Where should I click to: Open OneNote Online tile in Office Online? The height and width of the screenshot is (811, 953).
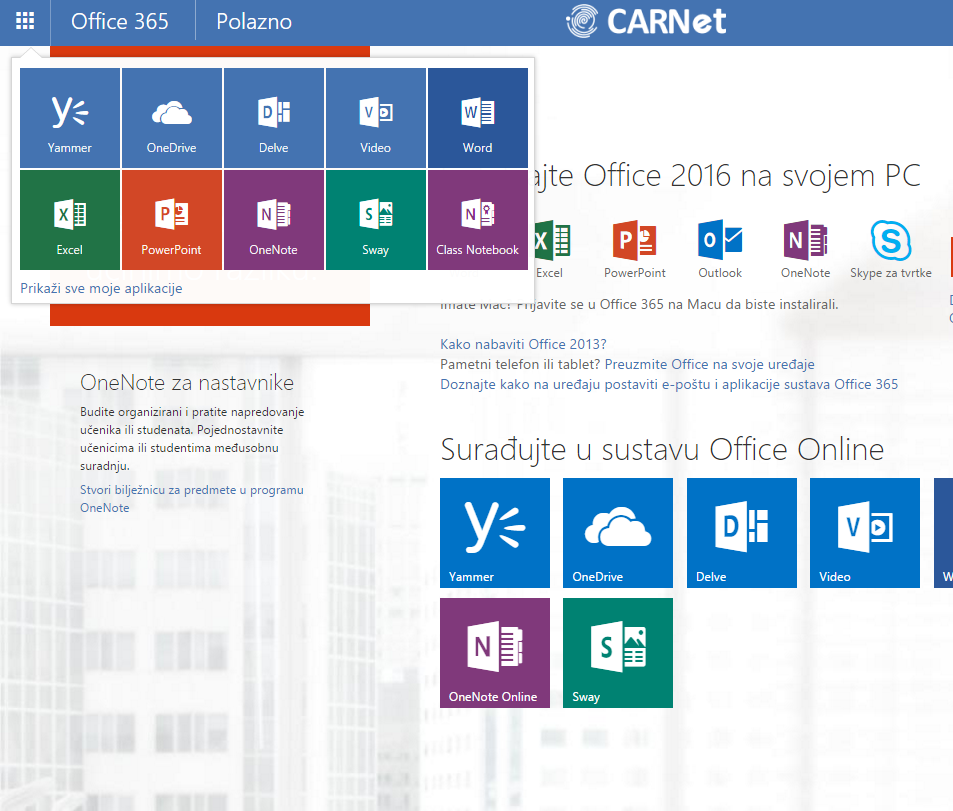pyautogui.click(x=495, y=652)
